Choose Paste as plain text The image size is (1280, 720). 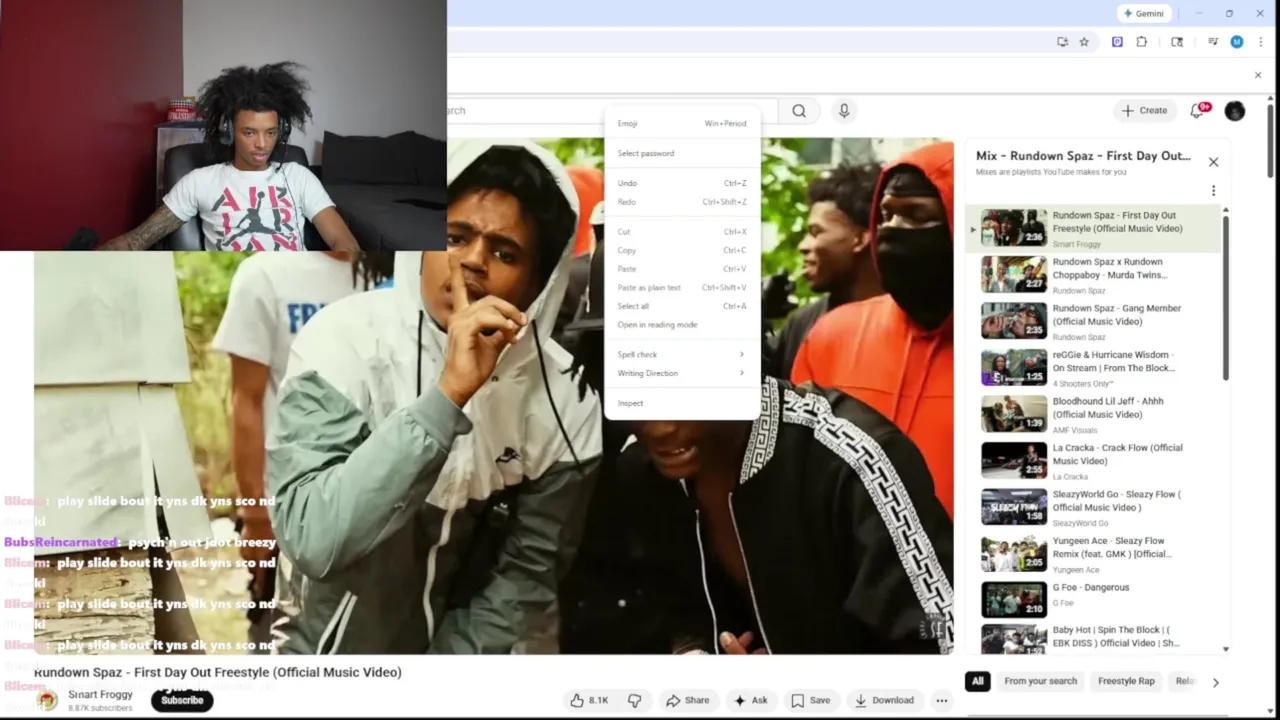[682, 288]
